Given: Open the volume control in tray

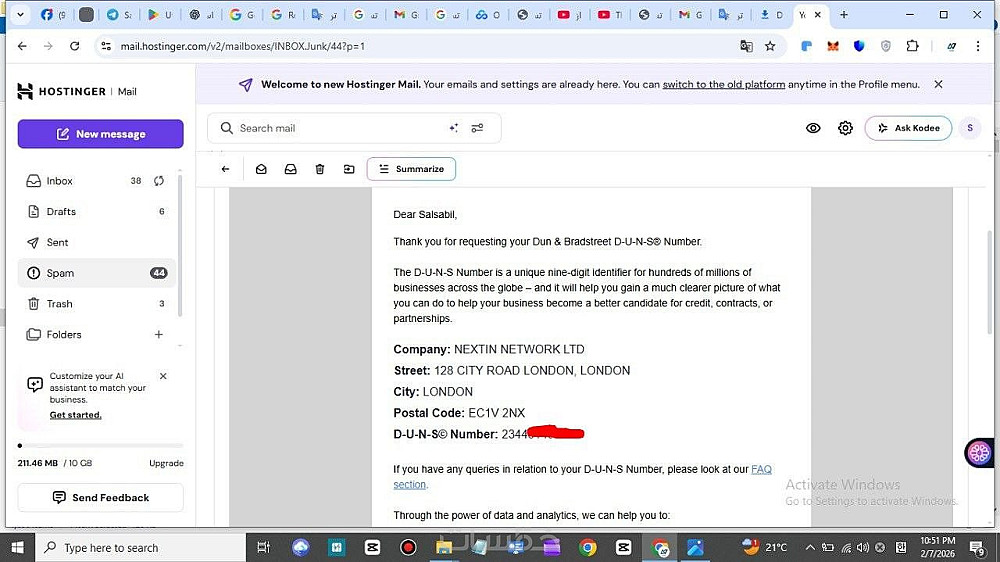Looking at the screenshot, I should click(863, 547).
